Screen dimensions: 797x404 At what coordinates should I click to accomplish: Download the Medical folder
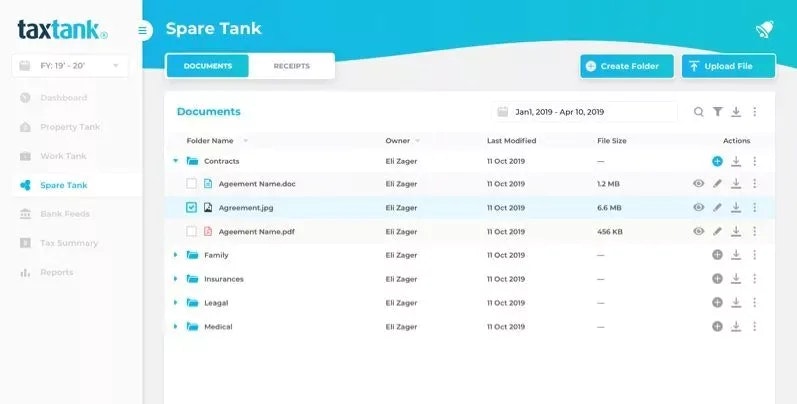[735, 326]
